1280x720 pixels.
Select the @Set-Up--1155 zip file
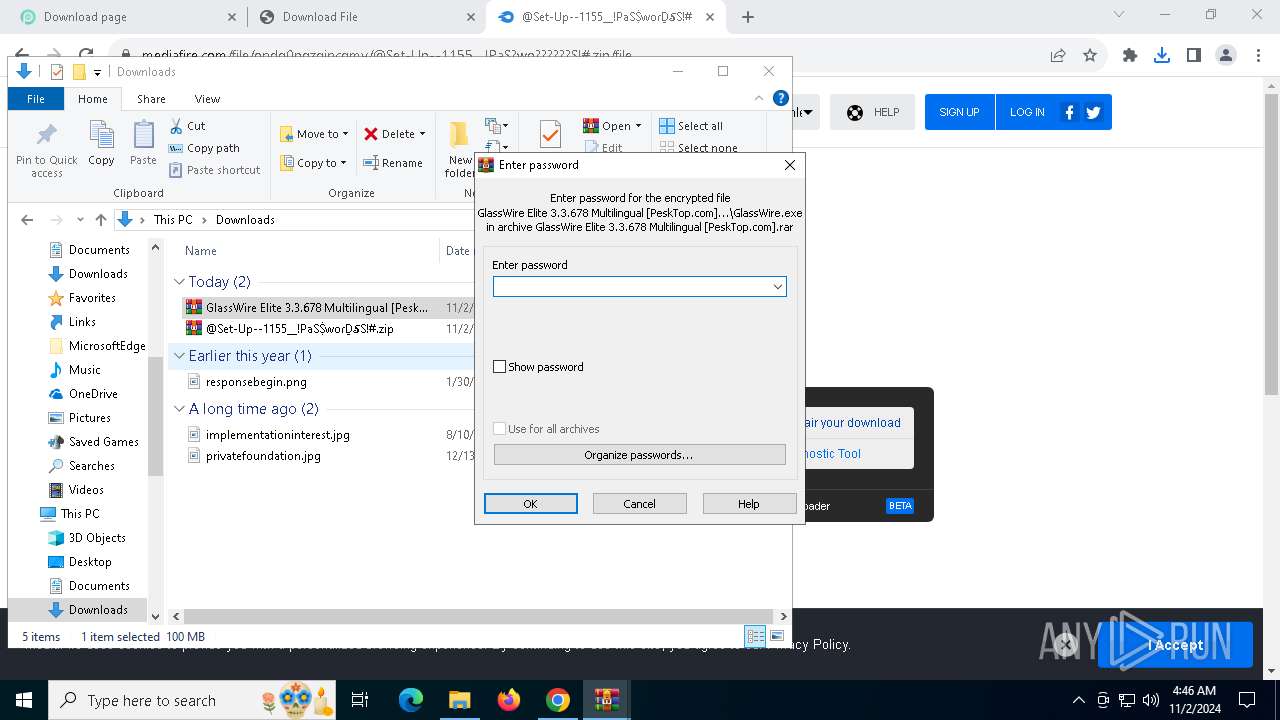tap(300, 328)
